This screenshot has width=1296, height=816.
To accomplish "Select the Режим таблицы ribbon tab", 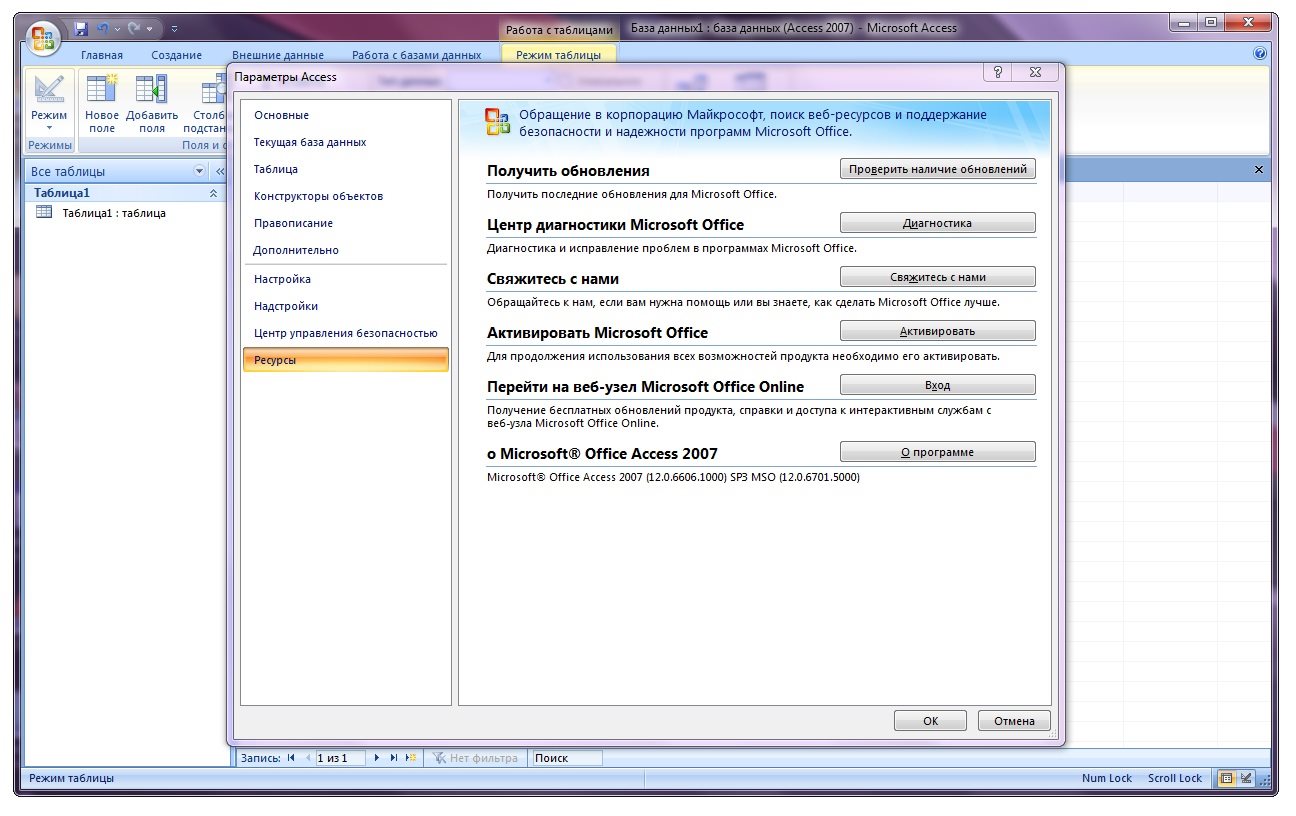I will [559, 56].
